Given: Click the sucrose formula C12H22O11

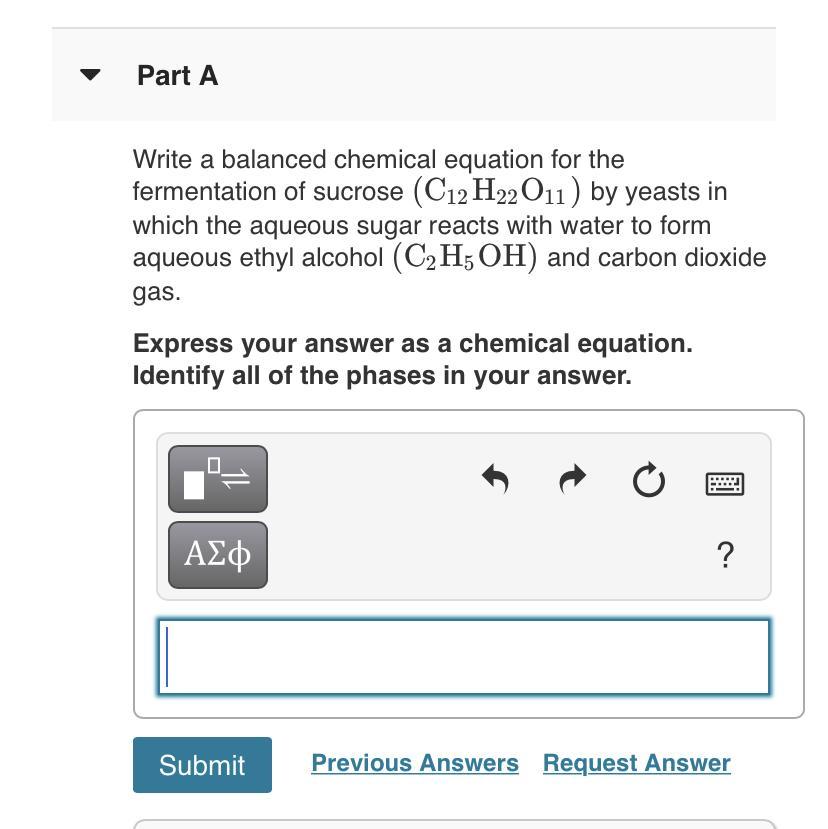Looking at the screenshot, I should [496, 191].
